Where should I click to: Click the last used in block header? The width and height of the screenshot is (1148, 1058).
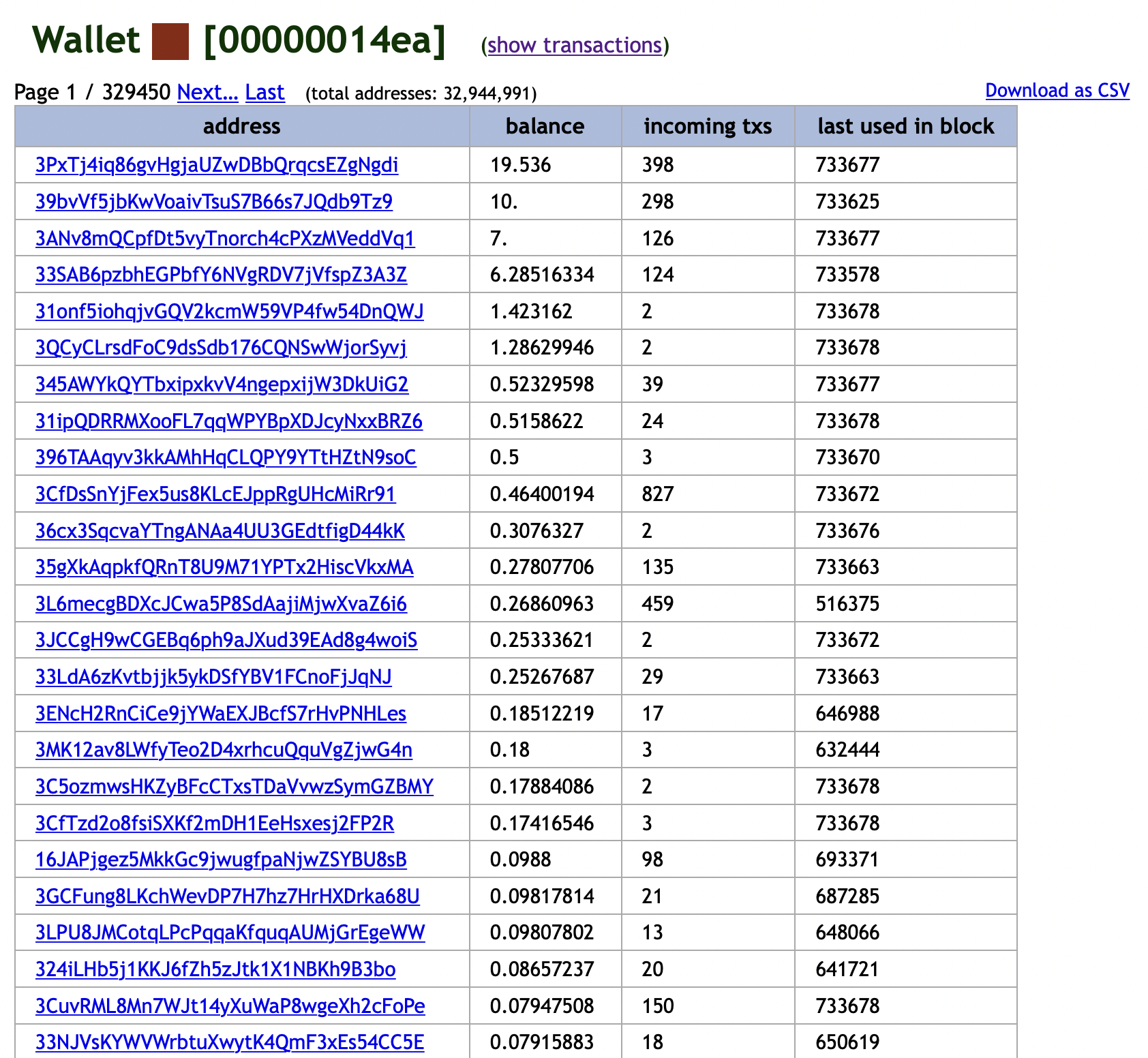pyautogui.click(x=905, y=126)
